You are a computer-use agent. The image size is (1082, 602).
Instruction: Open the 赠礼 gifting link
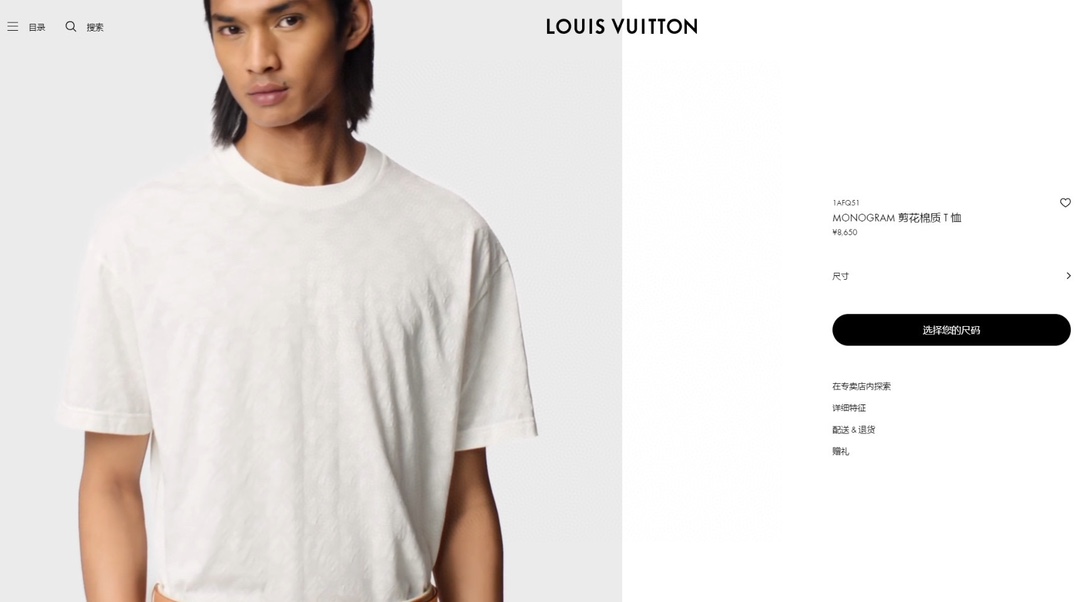click(840, 452)
